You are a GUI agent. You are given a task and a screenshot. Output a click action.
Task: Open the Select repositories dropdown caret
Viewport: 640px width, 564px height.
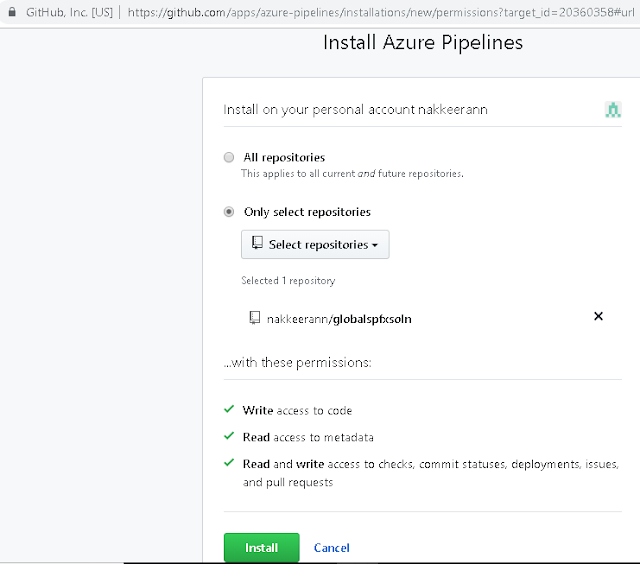click(375, 245)
